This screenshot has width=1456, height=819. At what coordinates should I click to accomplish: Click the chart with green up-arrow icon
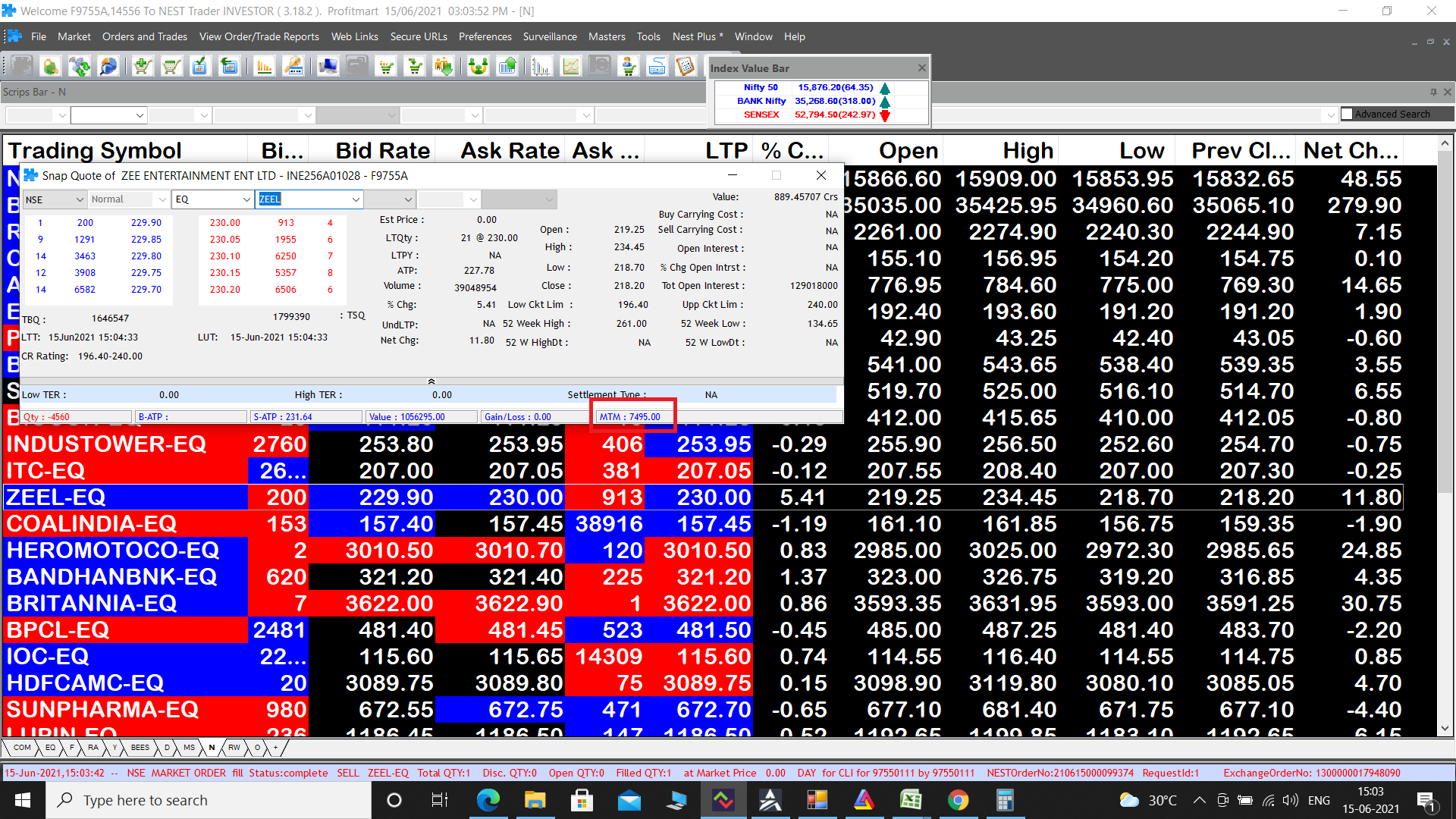507,67
